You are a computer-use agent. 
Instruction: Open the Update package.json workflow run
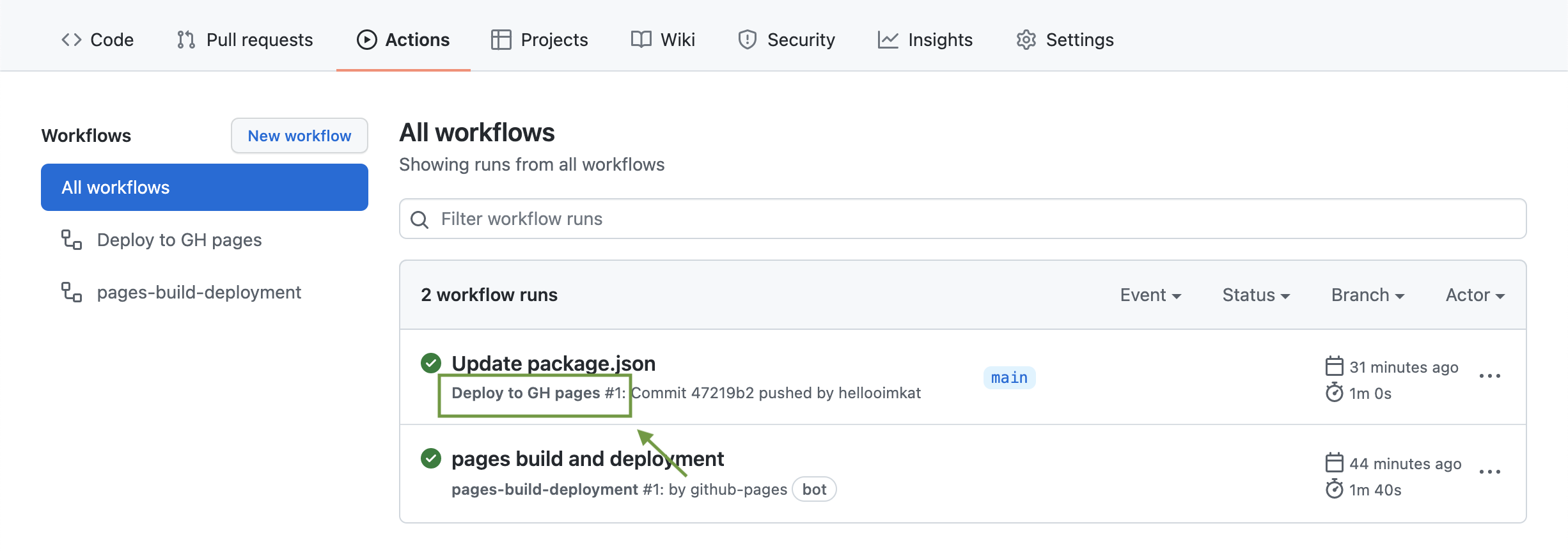pos(553,363)
